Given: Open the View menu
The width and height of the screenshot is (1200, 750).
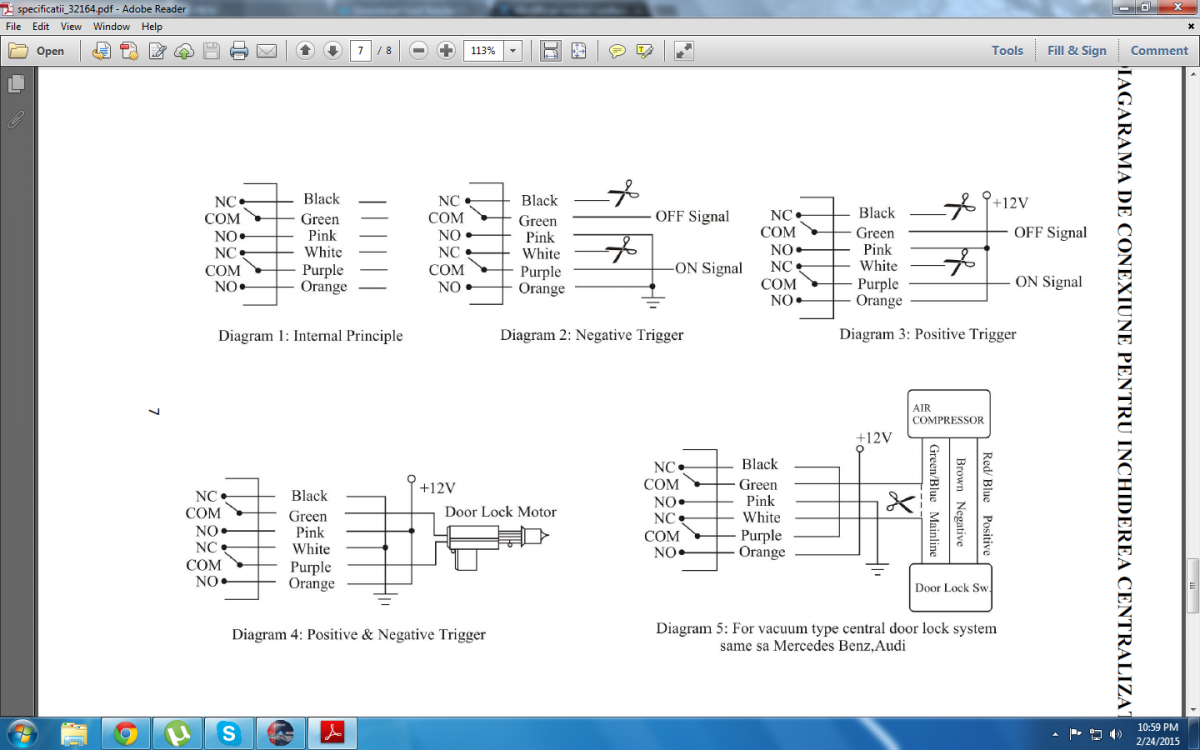Looking at the screenshot, I should [x=71, y=26].
